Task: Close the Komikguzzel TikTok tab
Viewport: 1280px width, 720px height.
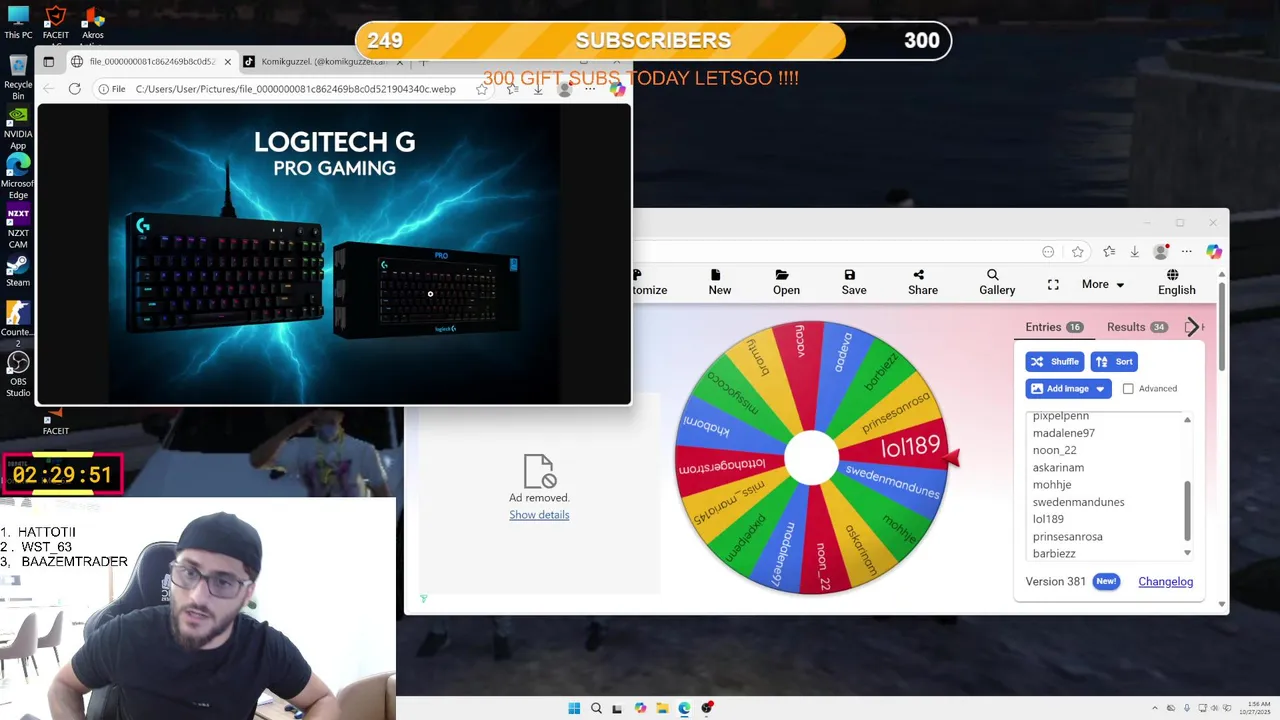Action: pos(400,62)
